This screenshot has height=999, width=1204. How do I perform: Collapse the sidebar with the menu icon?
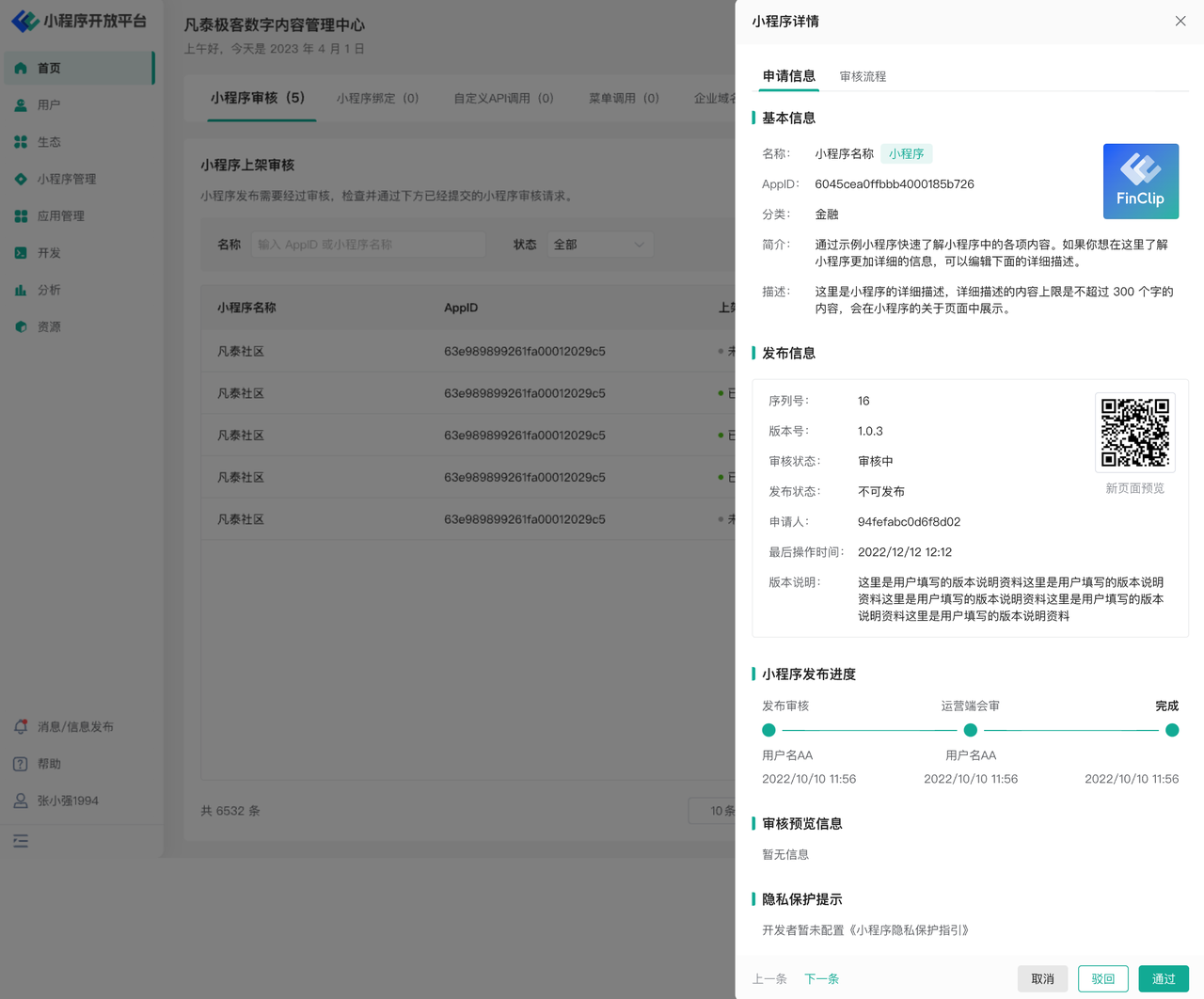(21, 841)
